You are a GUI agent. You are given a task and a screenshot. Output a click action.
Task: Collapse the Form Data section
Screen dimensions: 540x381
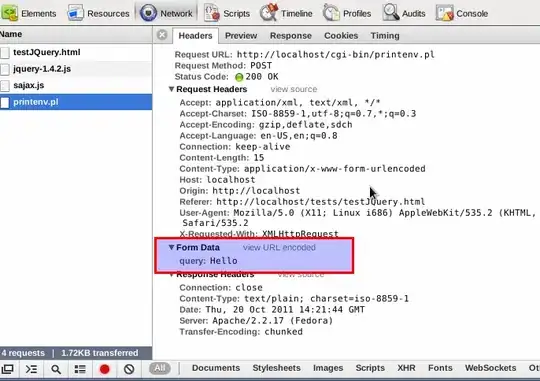pos(171,247)
